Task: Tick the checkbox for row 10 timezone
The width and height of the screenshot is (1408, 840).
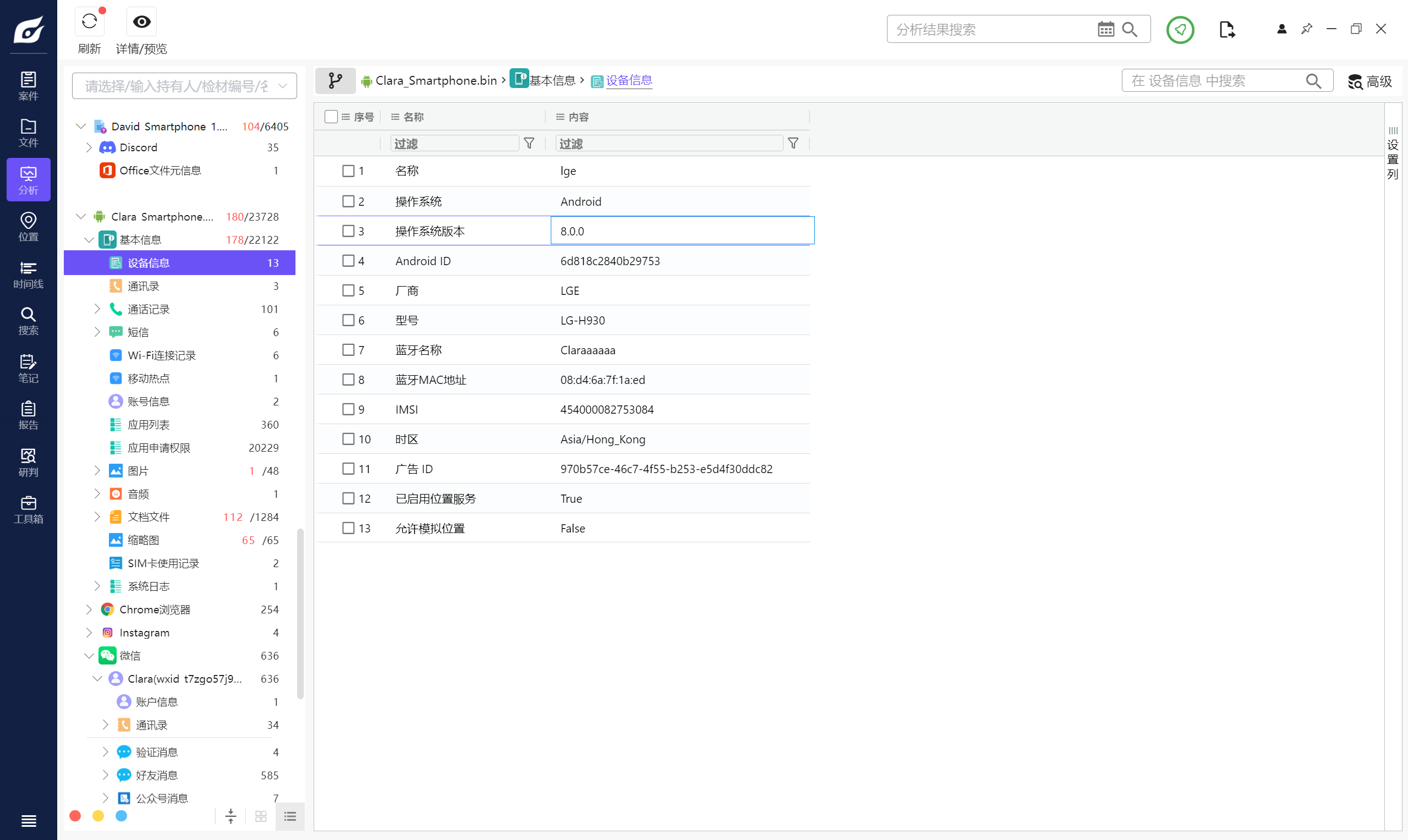Action: pos(348,439)
